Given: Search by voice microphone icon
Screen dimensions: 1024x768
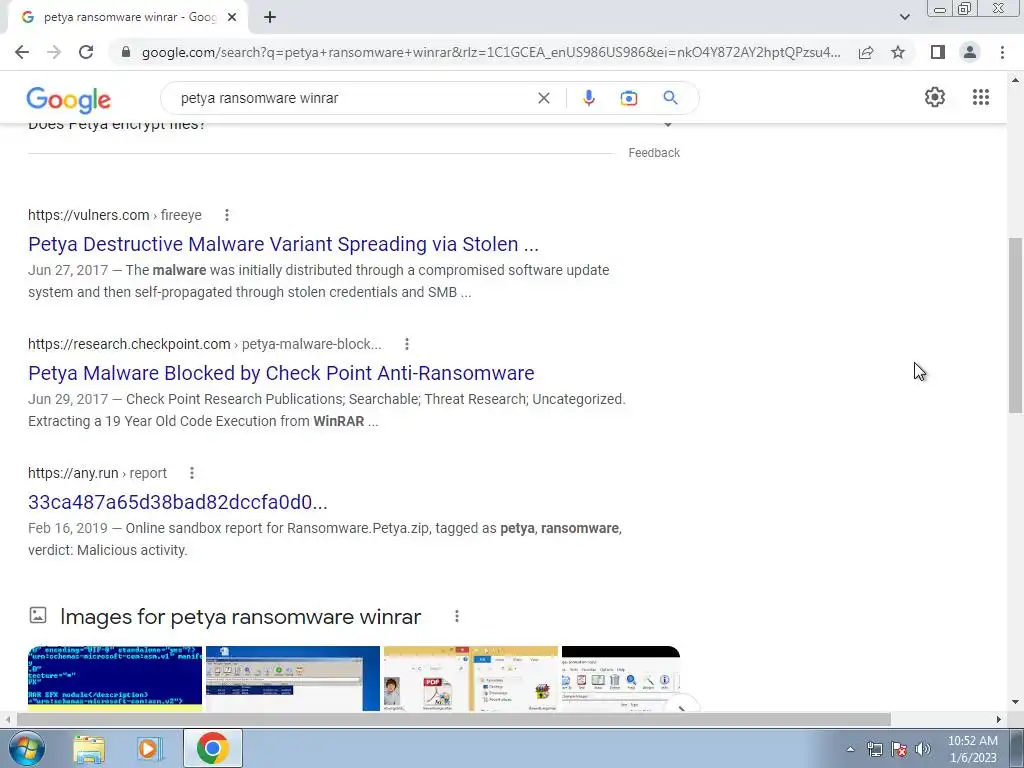Looking at the screenshot, I should [x=588, y=98].
